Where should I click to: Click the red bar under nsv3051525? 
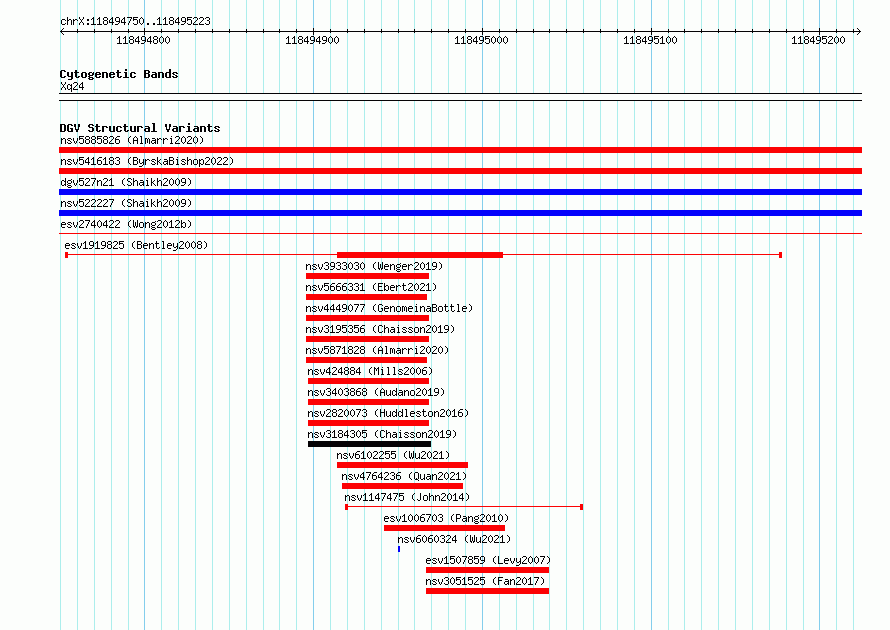(488, 591)
